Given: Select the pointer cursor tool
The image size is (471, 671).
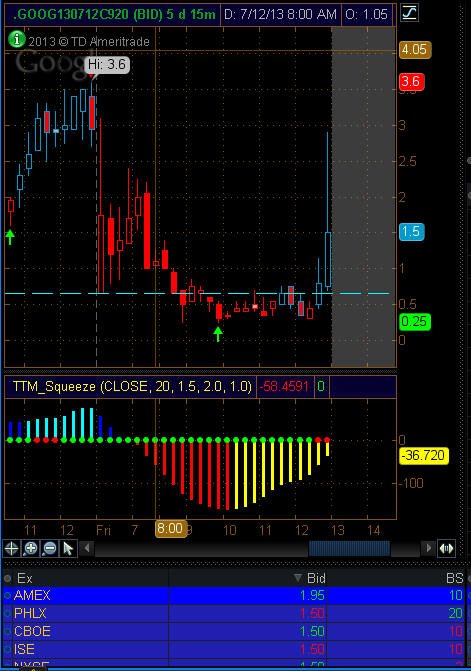Looking at the screenshot, I should point(68,548).
